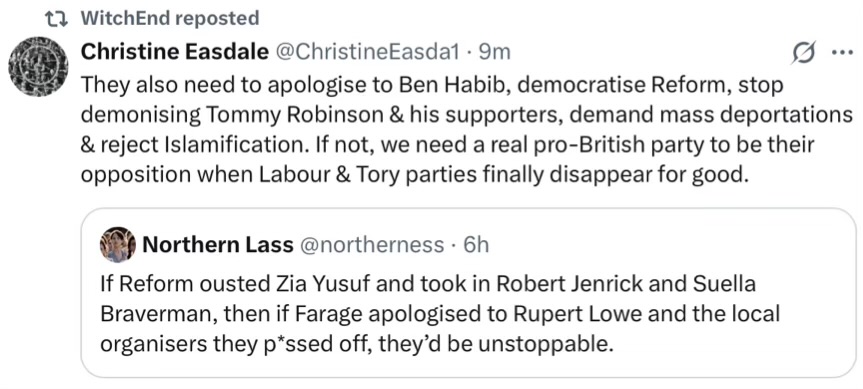Open Northern Lass's small avatar
This screenshot has width=863, height=389.
118,245
